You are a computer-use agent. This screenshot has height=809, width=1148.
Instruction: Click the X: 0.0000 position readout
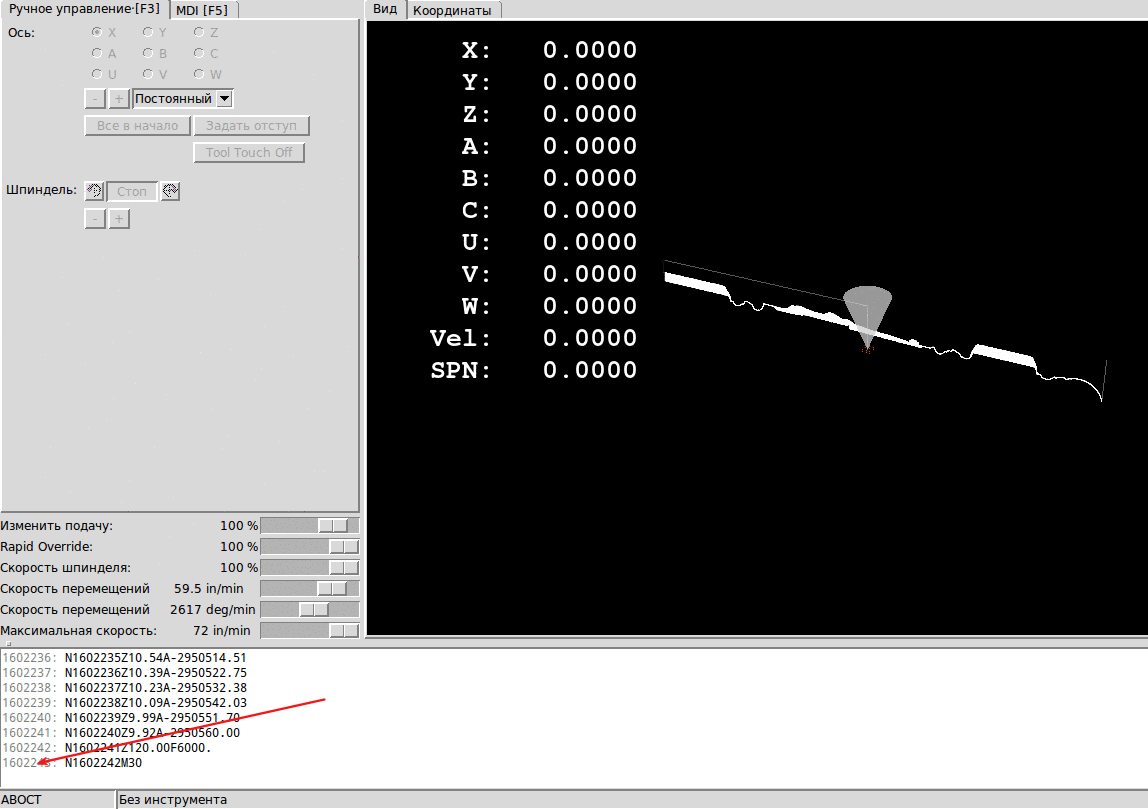coord(549,51)
